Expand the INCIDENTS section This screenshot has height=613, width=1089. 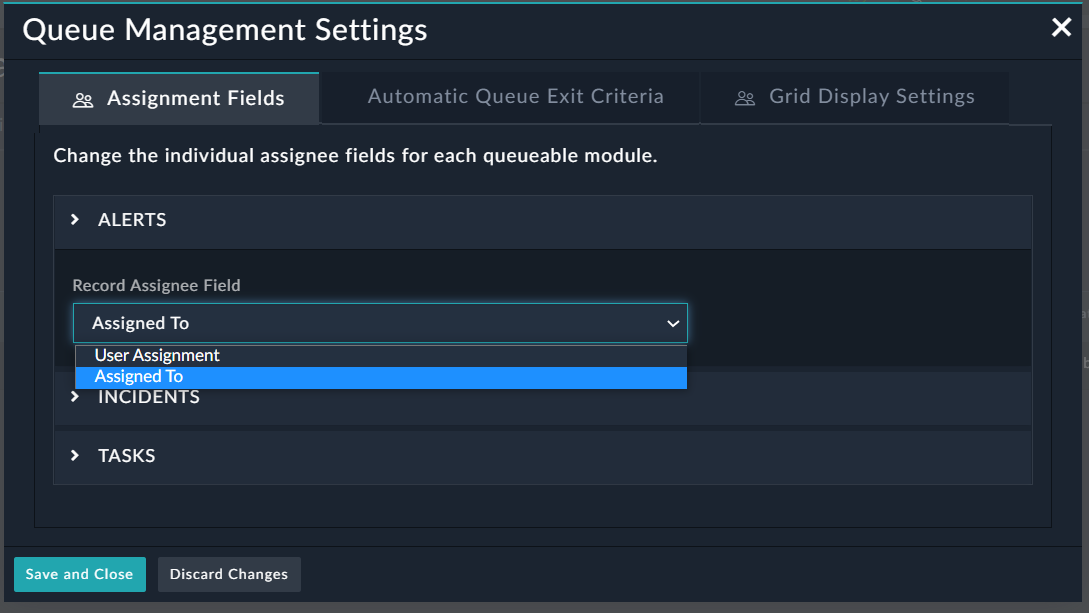click(x=148, y=396)
